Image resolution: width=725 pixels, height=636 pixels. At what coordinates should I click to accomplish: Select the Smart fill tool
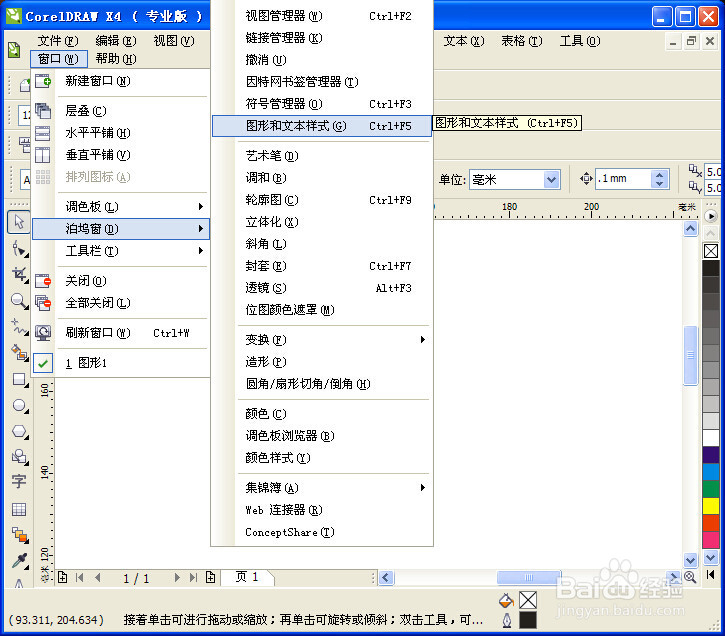pos(19,353)
